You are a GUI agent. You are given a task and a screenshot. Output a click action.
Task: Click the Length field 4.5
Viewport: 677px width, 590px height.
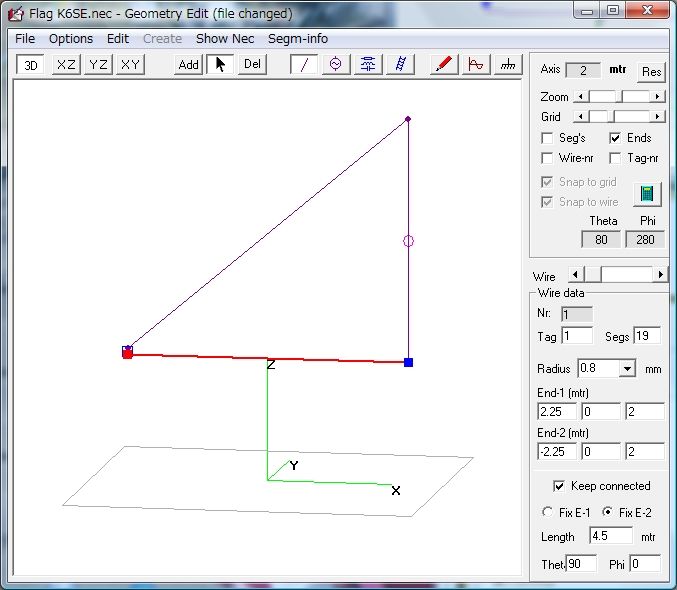pyautogui.click(x=611, y=536)
